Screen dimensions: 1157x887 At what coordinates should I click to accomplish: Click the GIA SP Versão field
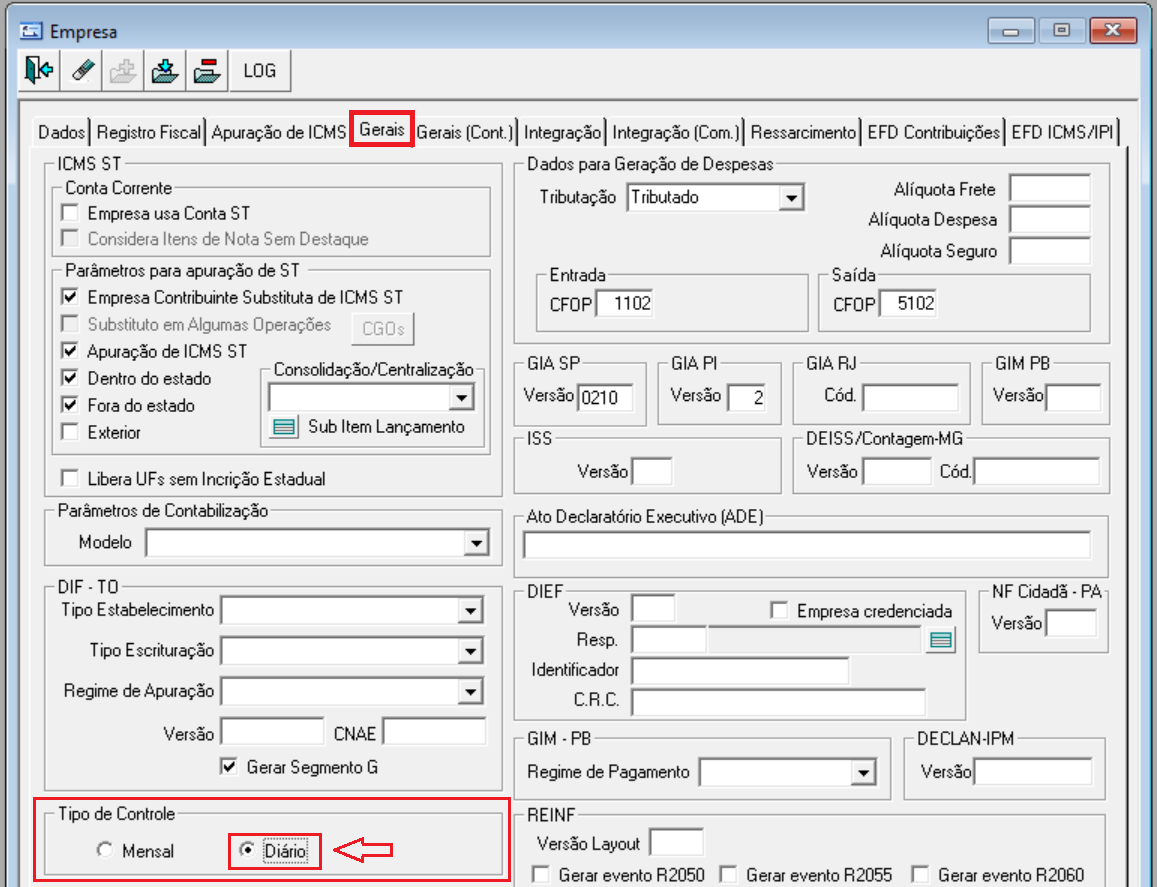point(604,397)
